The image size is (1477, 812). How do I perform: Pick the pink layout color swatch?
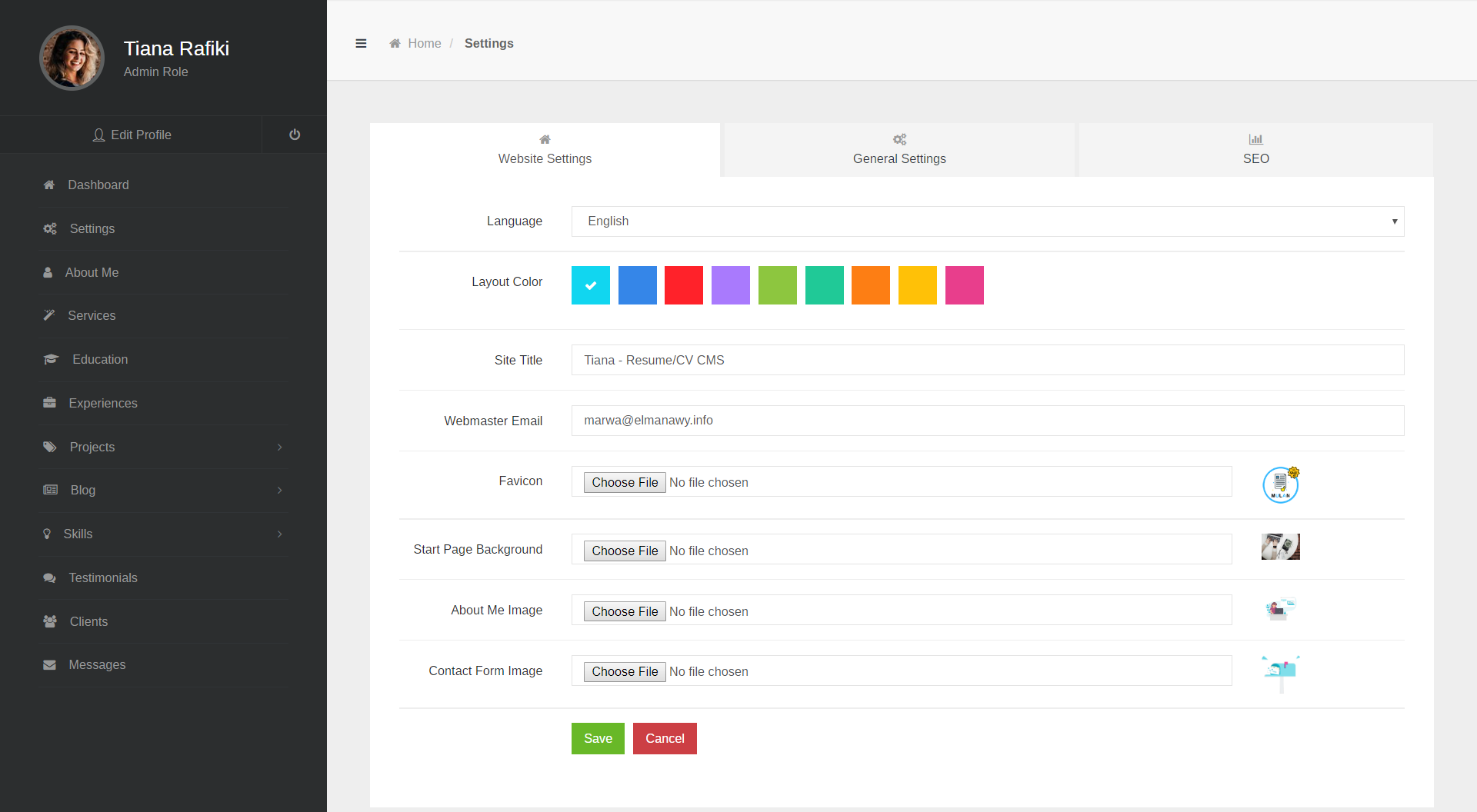pos(965,285)
